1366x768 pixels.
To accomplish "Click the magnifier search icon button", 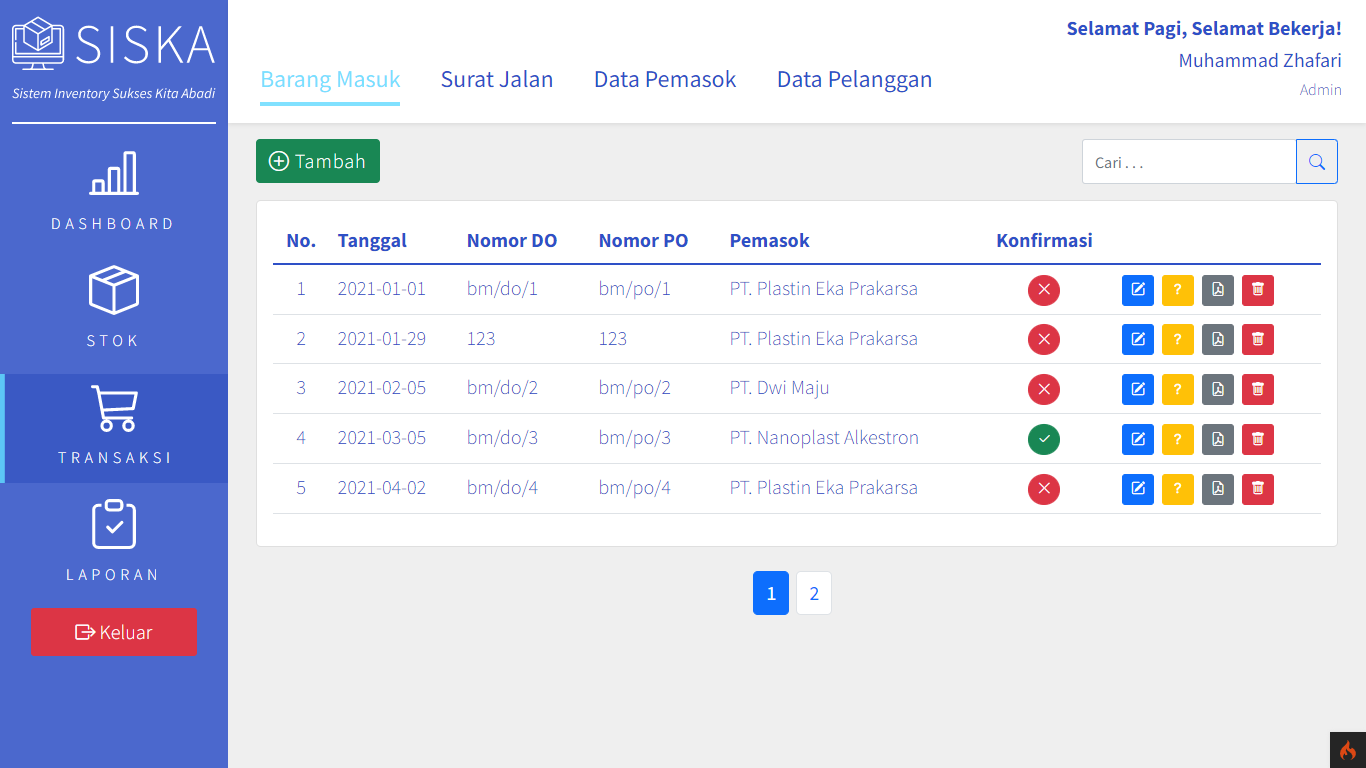I will tap(1316, 162).
